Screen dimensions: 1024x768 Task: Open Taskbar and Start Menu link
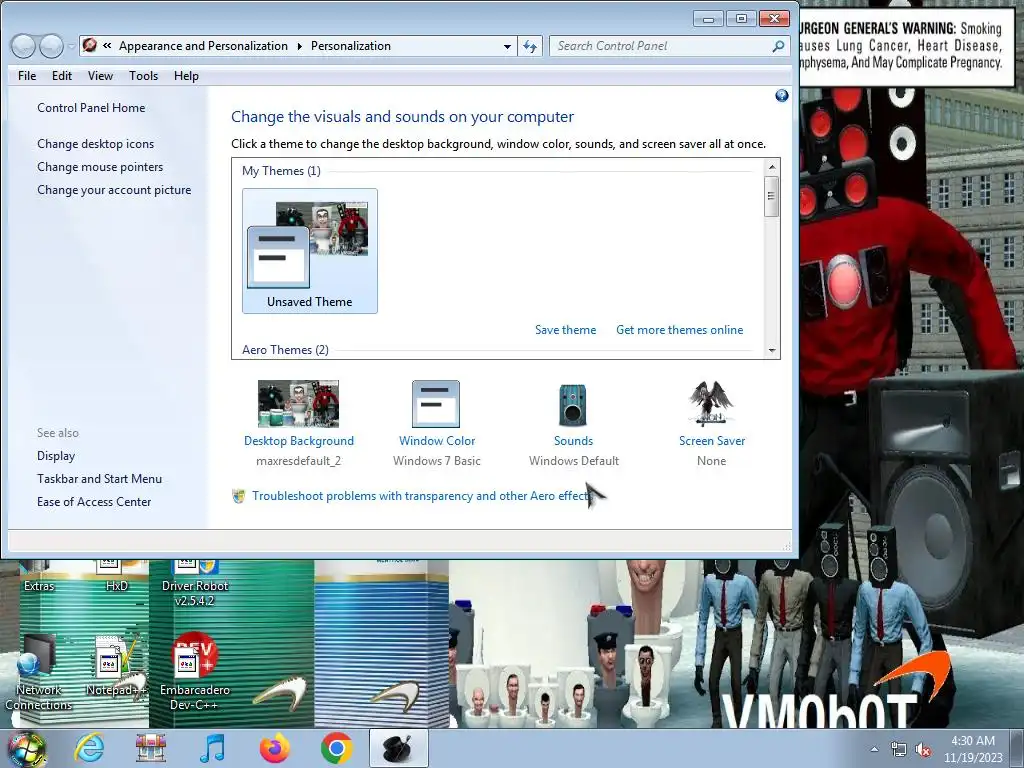click(99, 479)
